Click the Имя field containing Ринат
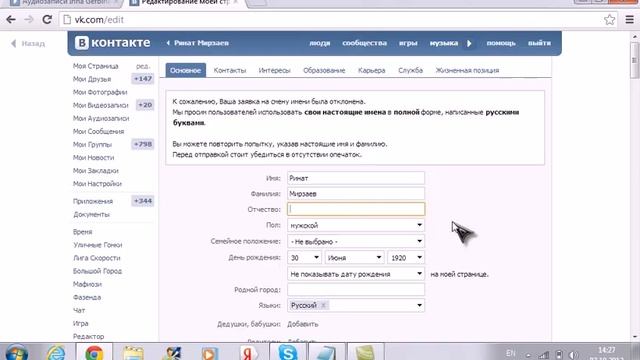Image resolution: width=640 pixels, height=360 pixels. coord(356,178)
